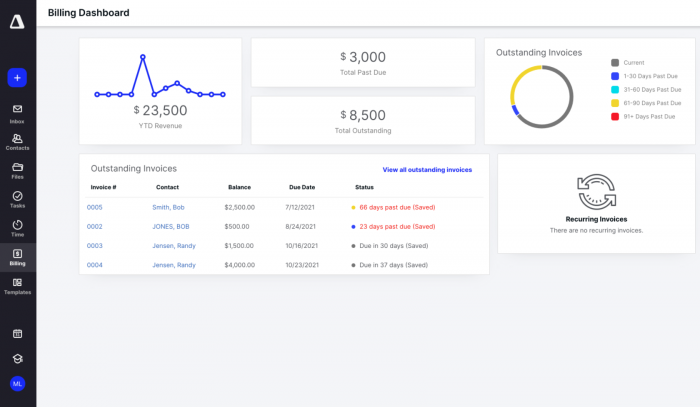This screenshot has height=407, width=700.
Task: Click the Recurring Invoices heading
Action: tap(596, 219)
